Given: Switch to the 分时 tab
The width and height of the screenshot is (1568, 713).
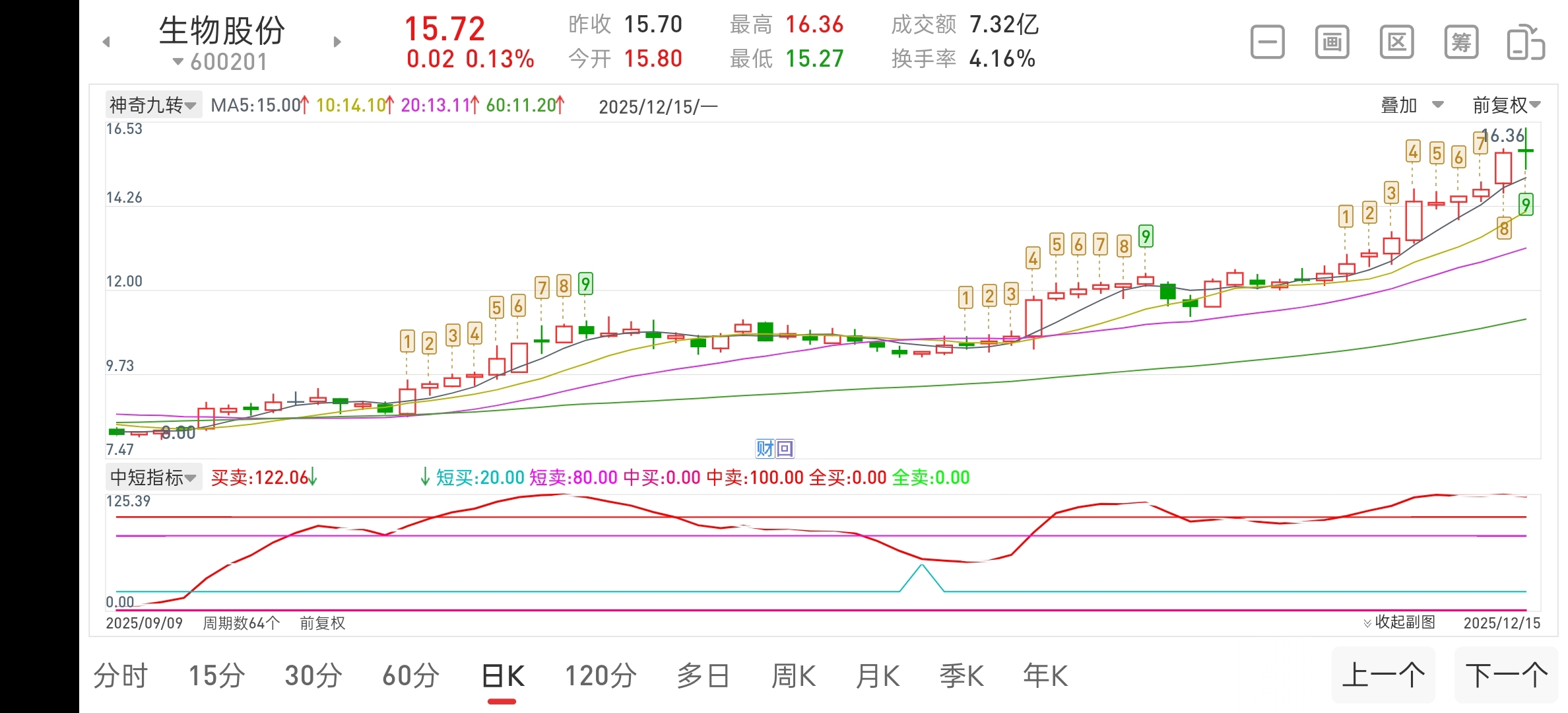Looking at the screenshot, I should click(x=120, y=676).
